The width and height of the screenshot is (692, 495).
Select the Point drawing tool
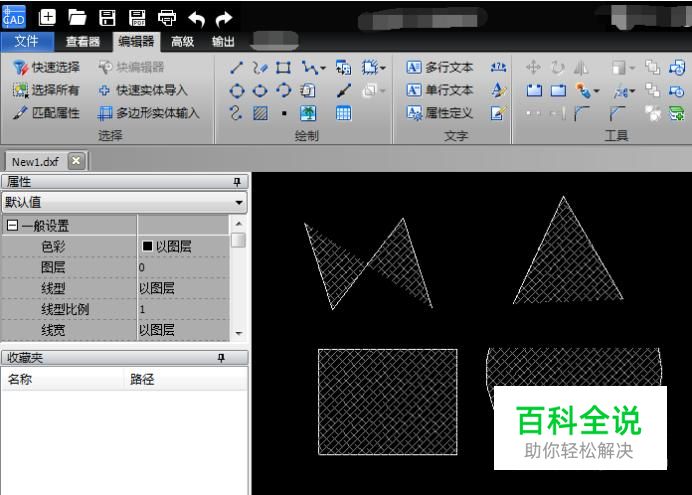pos(284,113)
